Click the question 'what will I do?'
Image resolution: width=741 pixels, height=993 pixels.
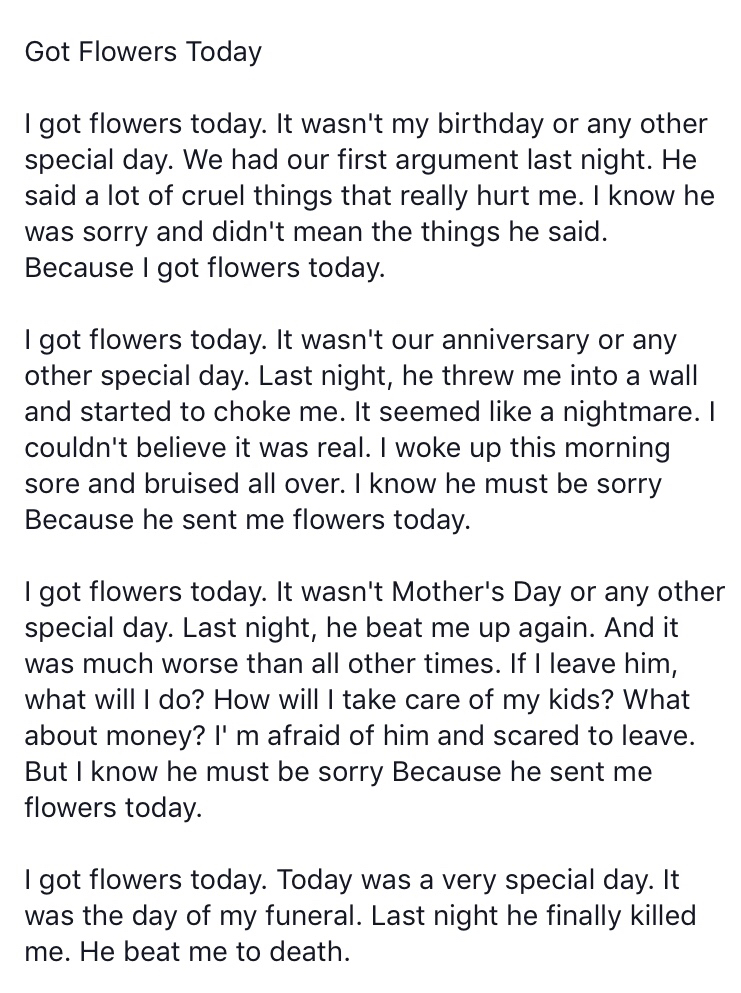click(x=115, y=700)
